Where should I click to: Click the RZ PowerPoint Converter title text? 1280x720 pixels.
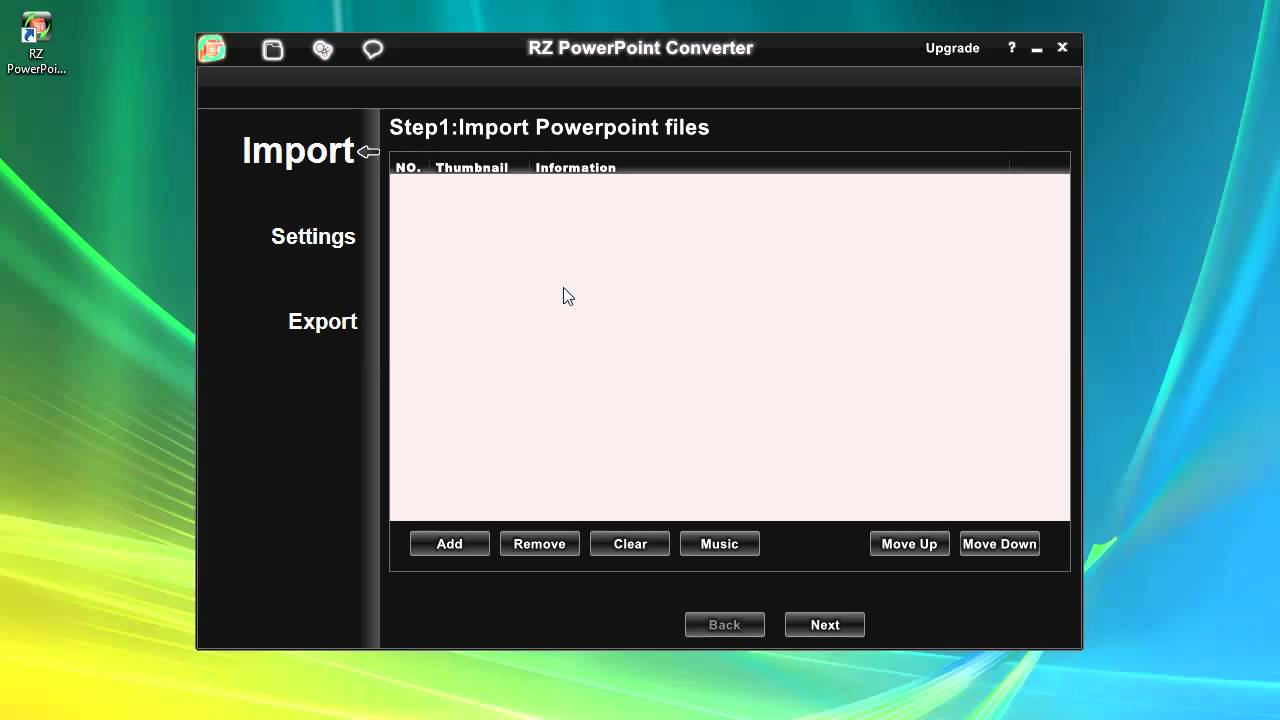641,48
